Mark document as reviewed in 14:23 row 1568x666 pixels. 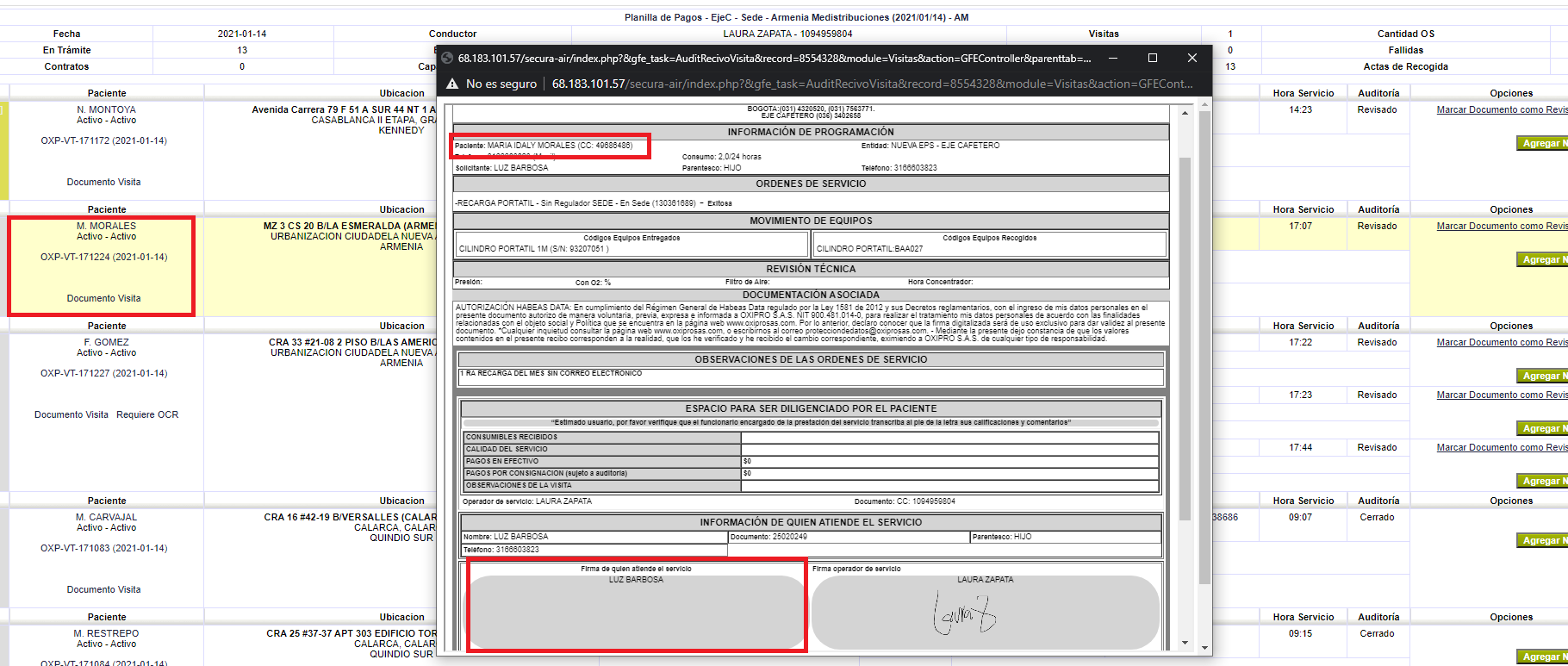coord(1502,109)
